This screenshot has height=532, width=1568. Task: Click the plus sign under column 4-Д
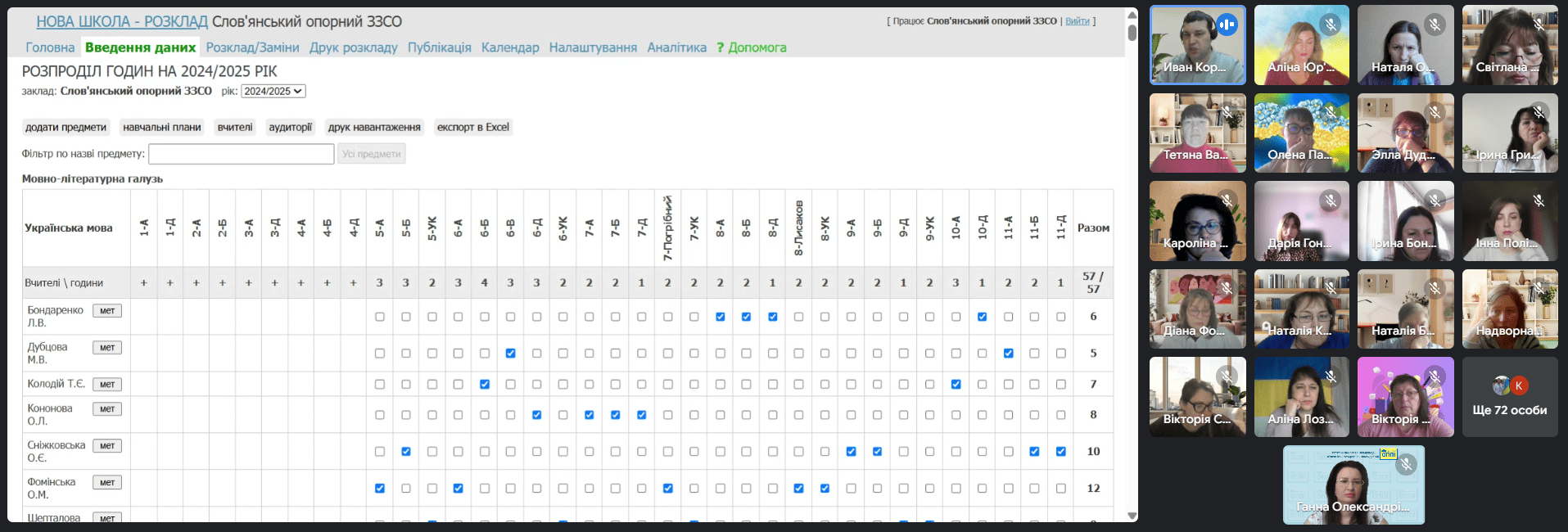coord(354,283)
